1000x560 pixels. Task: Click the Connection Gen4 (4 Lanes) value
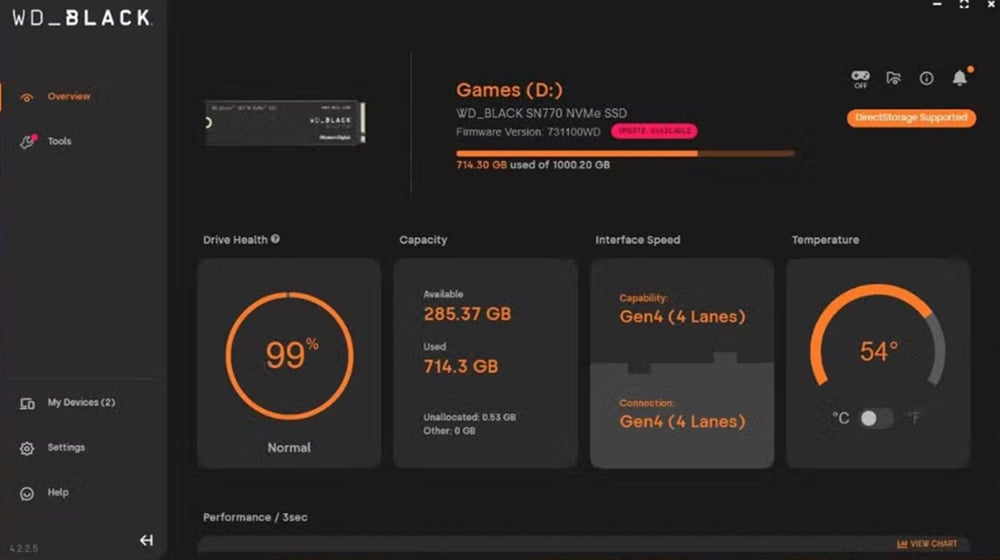(682, 422)
